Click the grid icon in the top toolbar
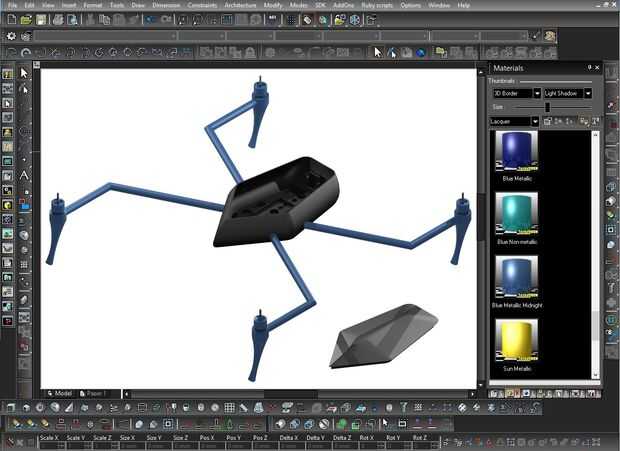Image resolution: width=620 pixels, height=451 pixels. pyautogui.click(x=291, y=19)
